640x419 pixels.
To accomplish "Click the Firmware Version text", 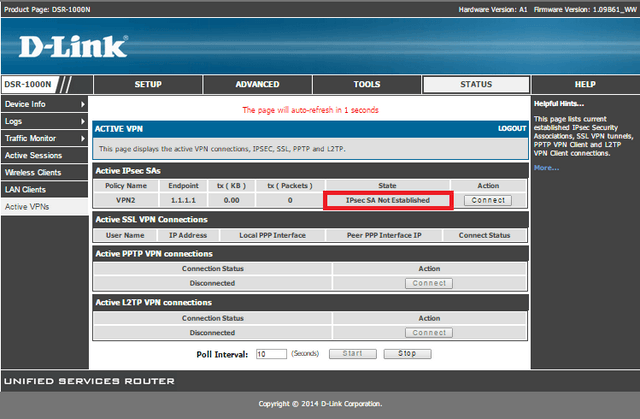I will (585, 9).
